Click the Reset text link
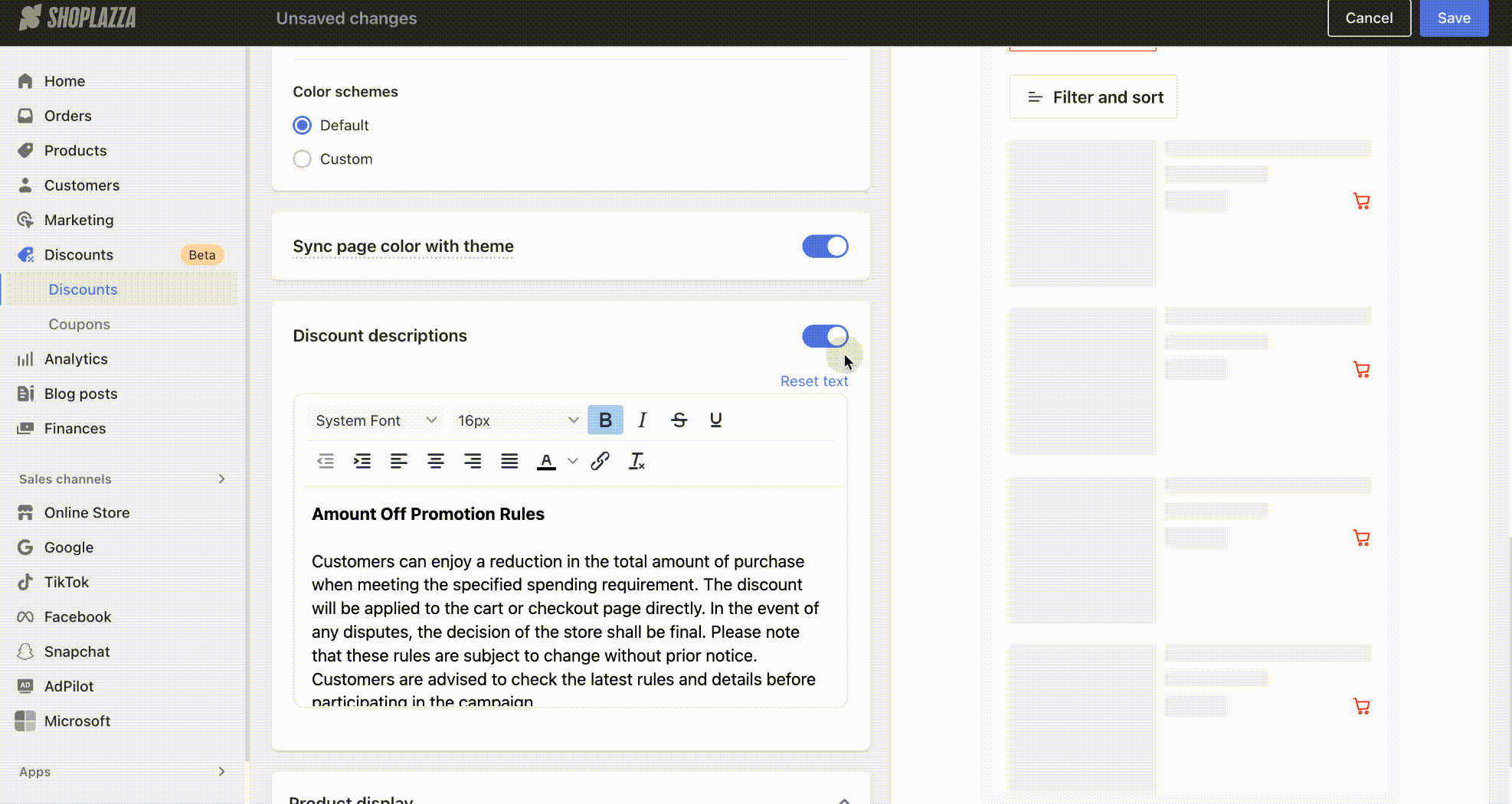 point(813,381)
